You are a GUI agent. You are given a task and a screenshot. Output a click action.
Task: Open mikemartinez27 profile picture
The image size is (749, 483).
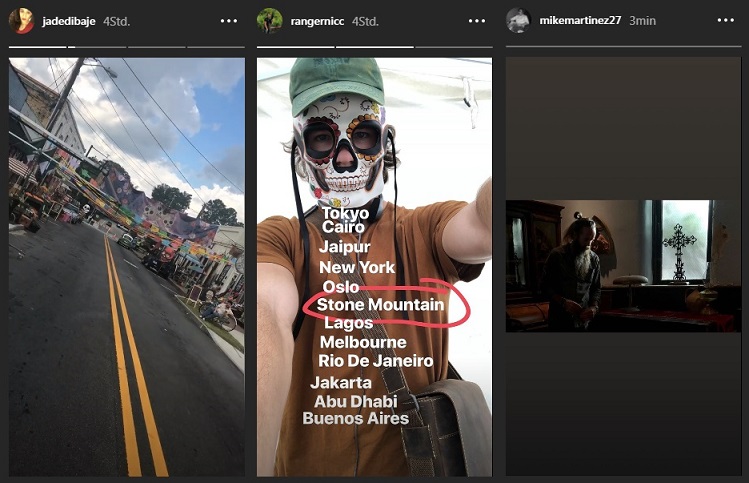point(518,21)
